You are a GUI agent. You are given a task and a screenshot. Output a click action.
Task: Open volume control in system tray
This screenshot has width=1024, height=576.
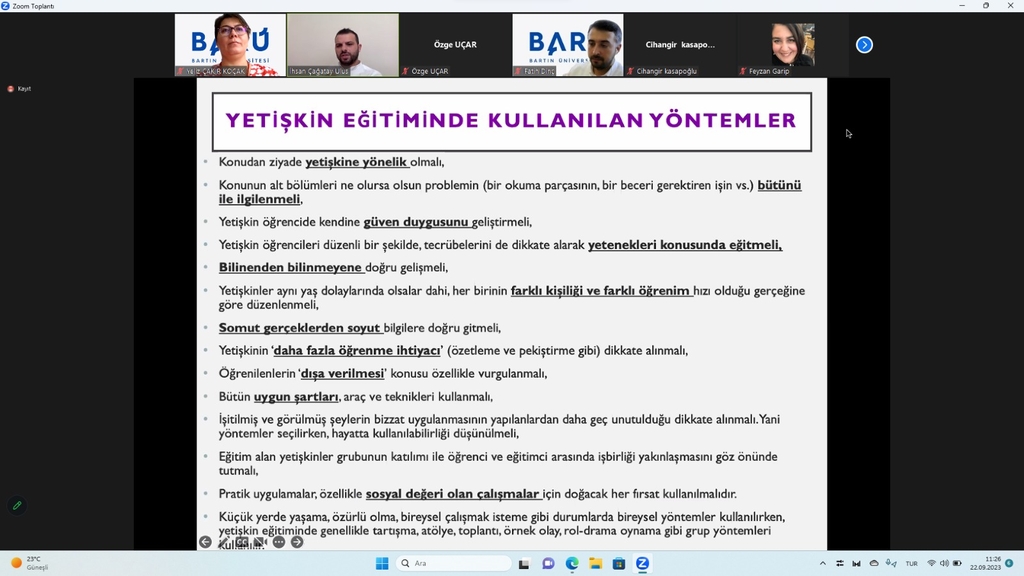945,563
